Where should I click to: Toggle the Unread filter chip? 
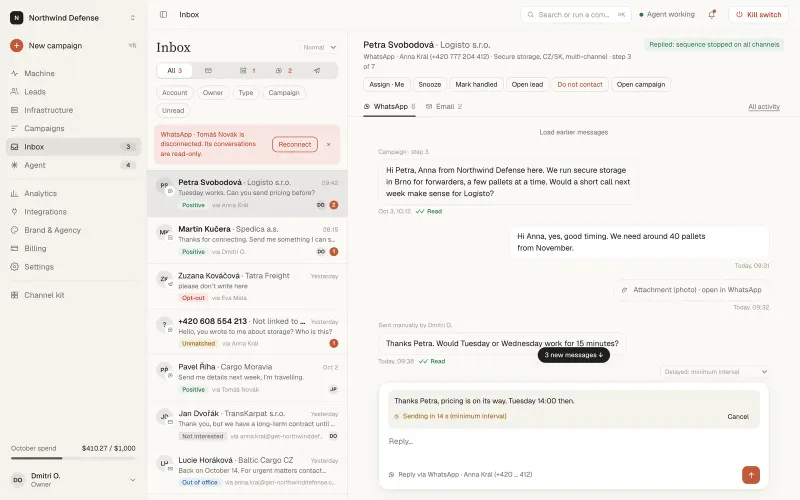[173, 111]
